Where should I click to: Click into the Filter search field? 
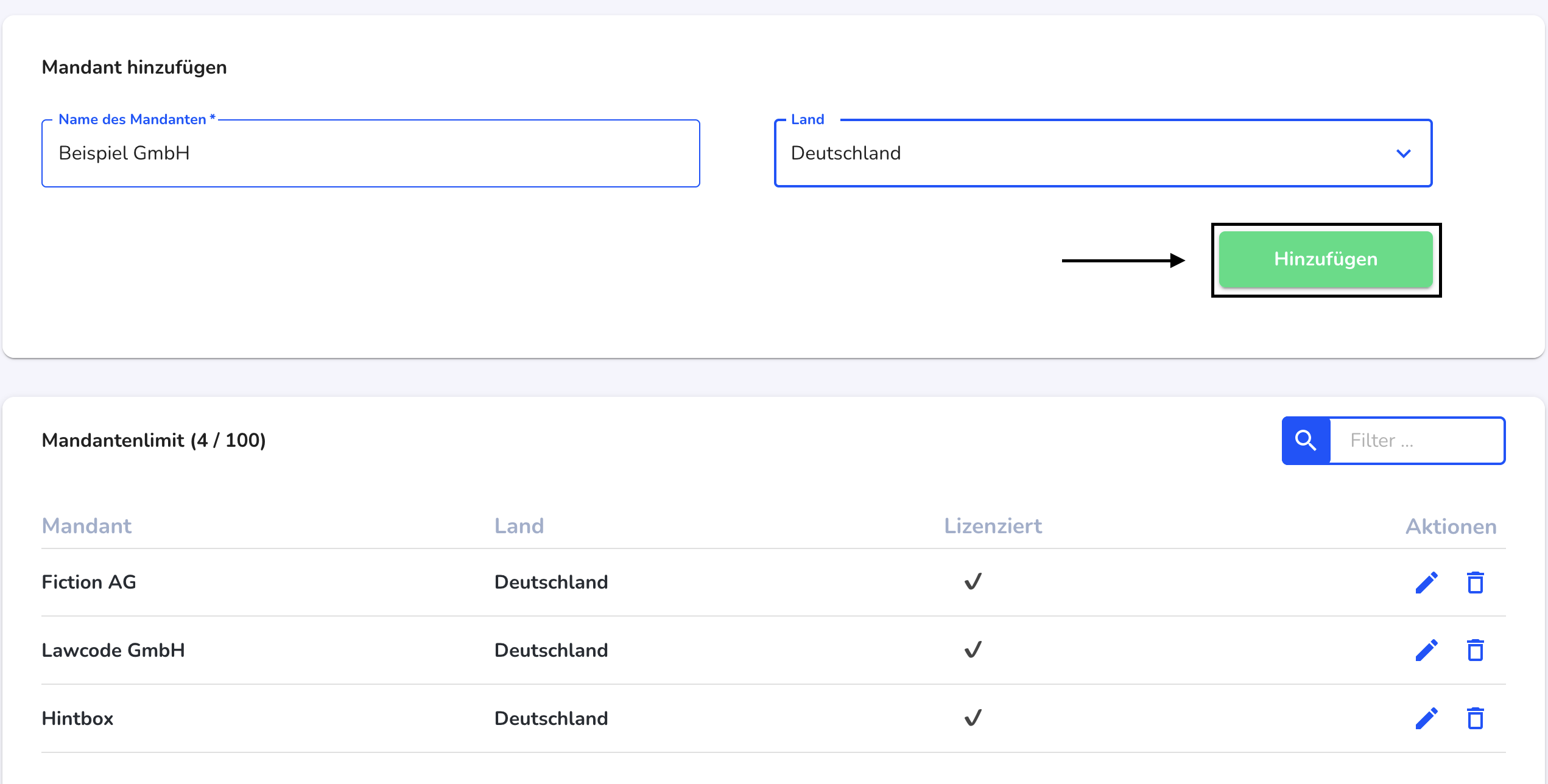coord(1416,440)
